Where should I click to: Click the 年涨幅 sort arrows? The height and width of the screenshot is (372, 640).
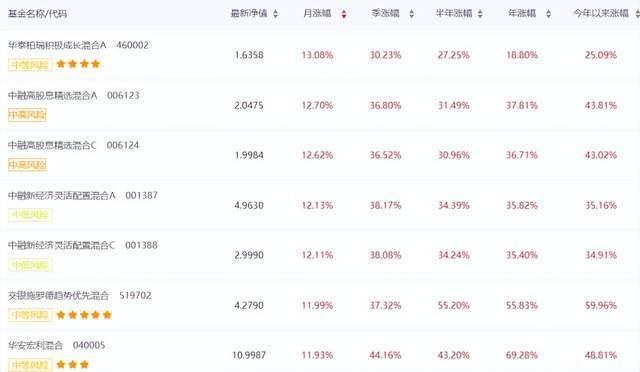548,14
